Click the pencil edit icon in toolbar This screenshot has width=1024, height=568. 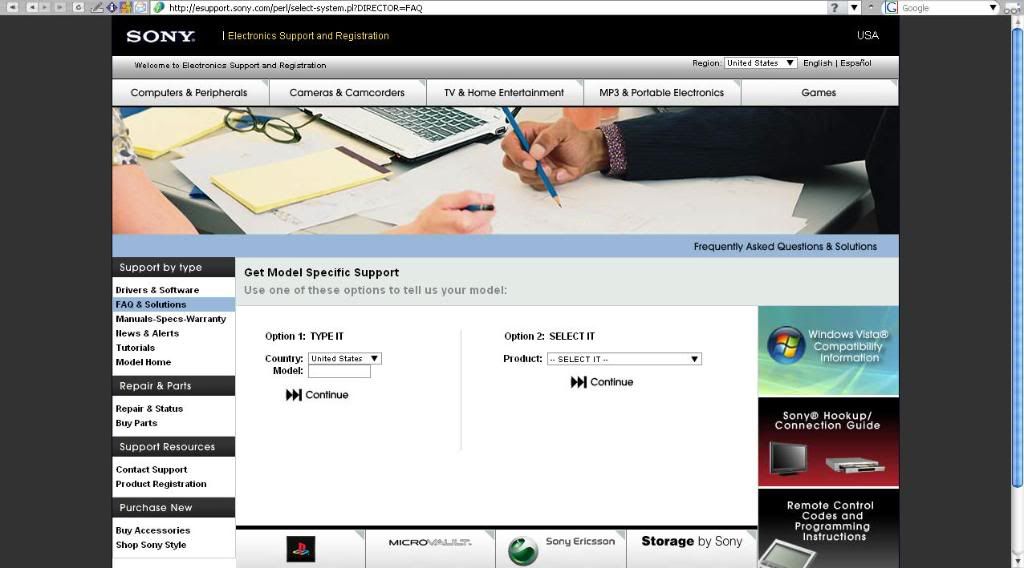pos(97,7)
